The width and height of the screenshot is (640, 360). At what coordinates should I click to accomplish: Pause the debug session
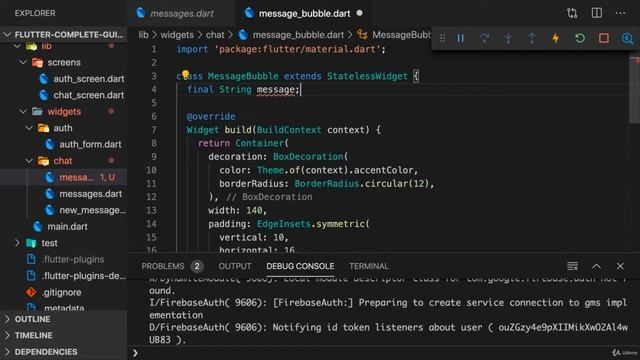[460, 38]
